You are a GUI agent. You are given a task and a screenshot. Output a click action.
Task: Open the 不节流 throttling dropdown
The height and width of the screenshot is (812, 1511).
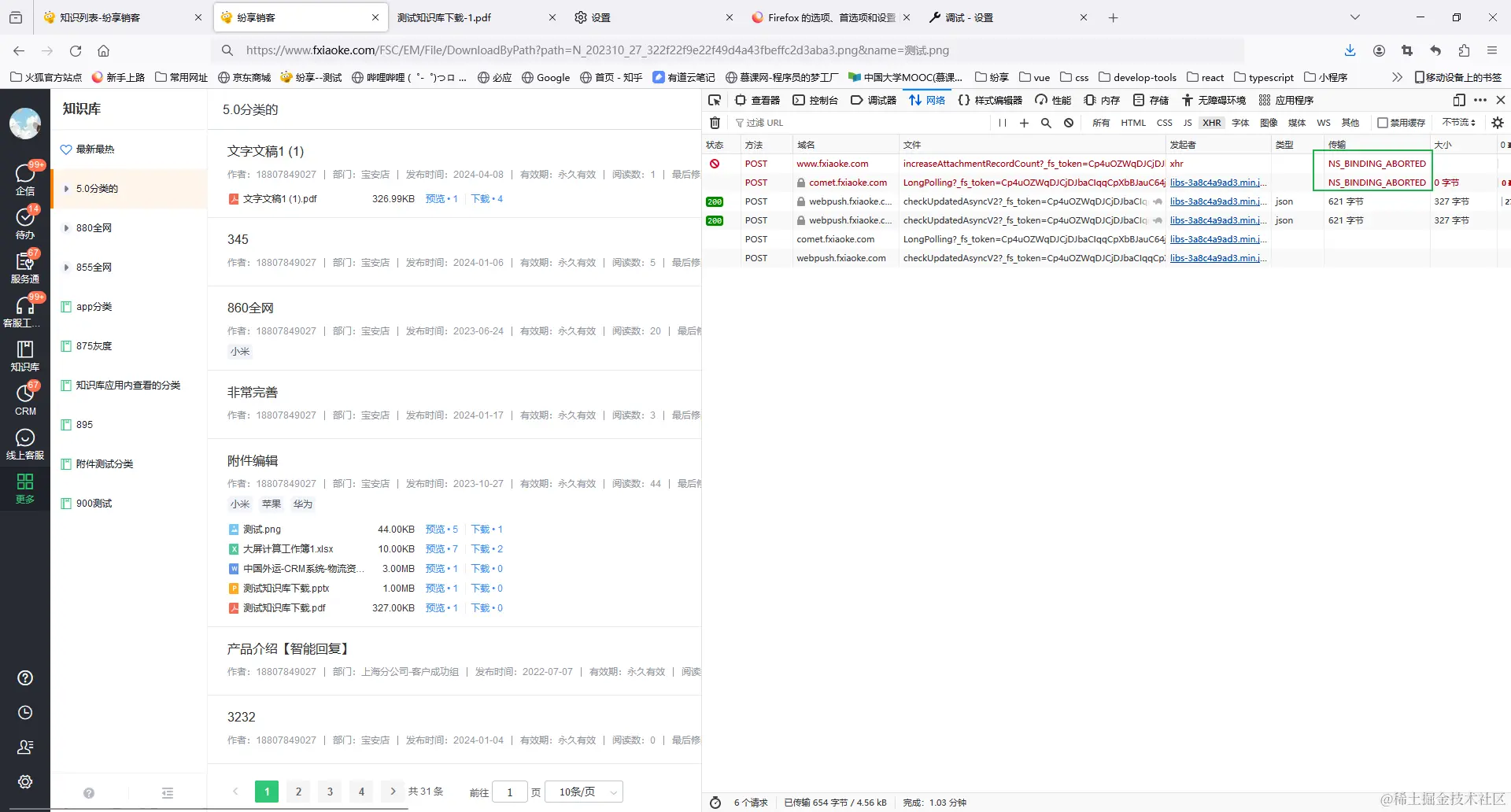pyautogui.click(x=1459, y=123)
